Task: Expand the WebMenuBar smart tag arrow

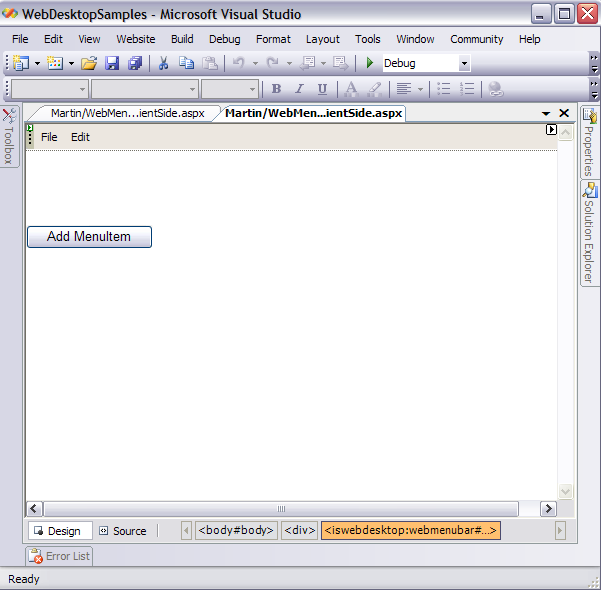Action: 551,130
